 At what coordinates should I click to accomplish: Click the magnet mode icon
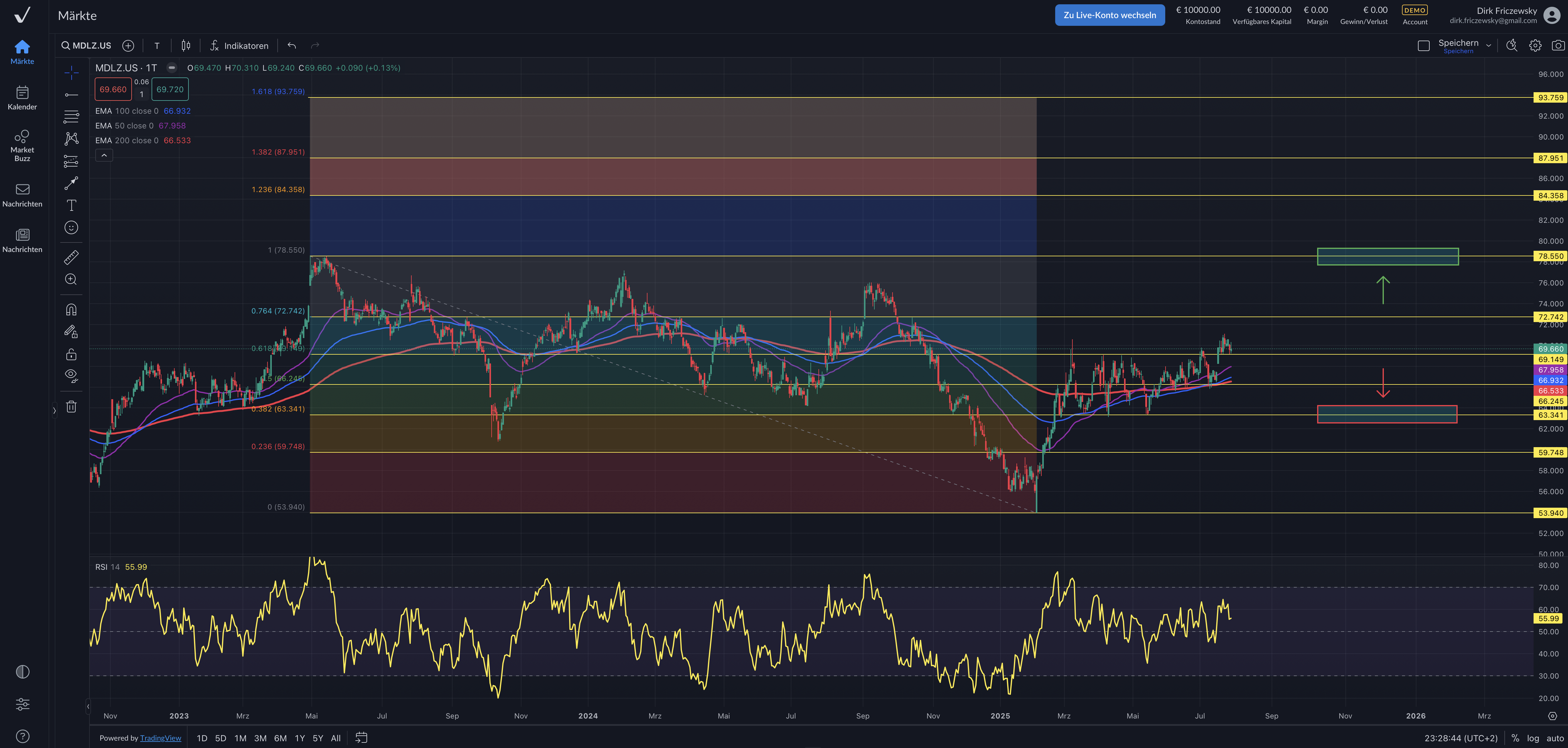pos(71,310)
